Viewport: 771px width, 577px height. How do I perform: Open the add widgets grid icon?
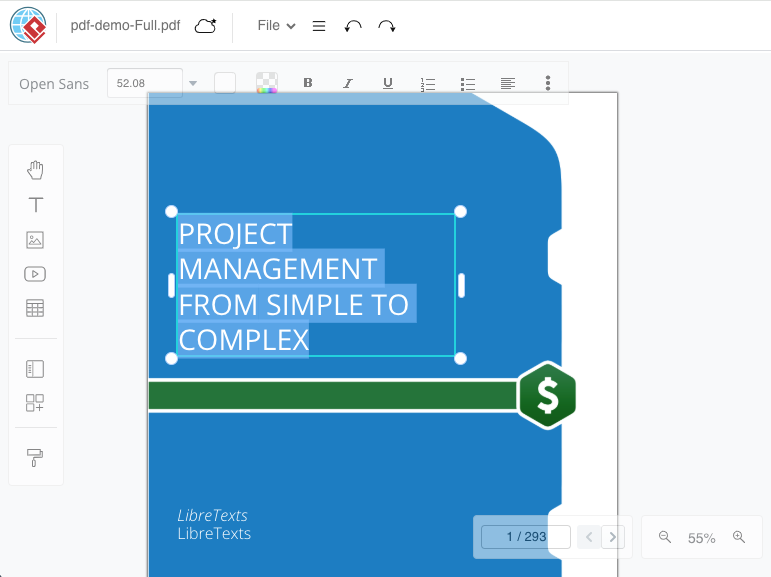click(35, 403)
